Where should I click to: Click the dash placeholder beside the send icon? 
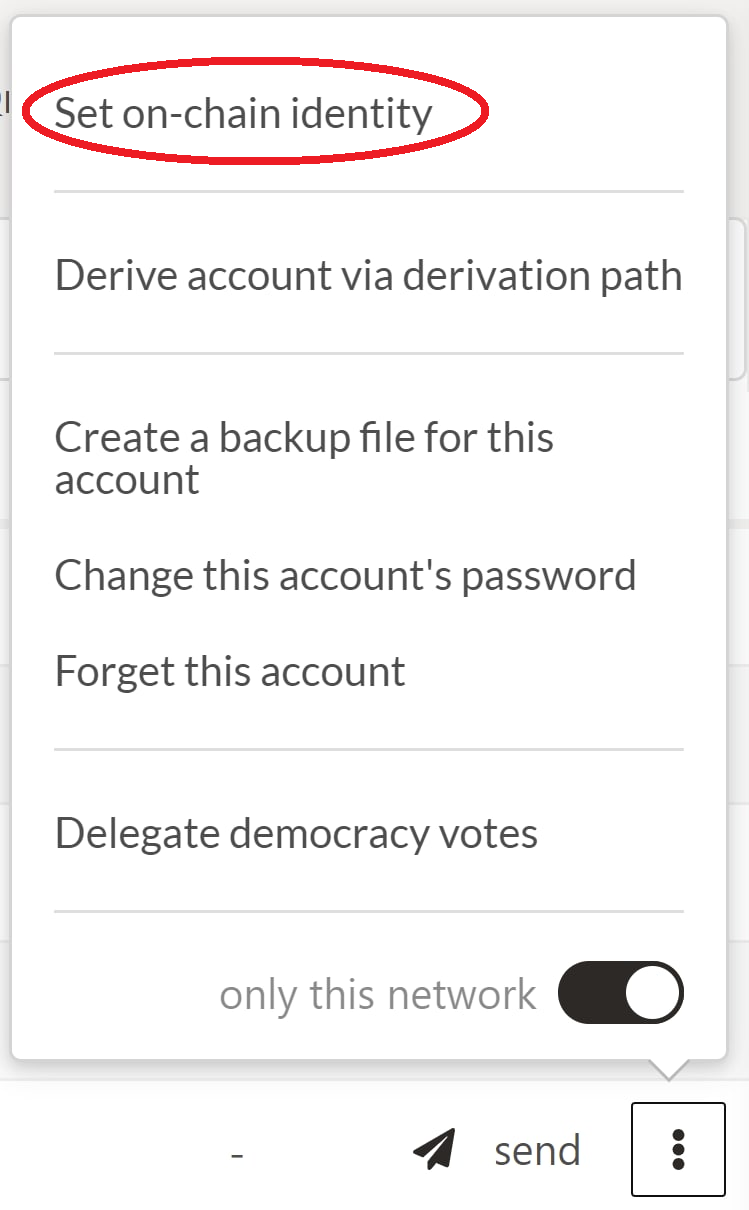pyautogui.click(x=237, y=1153)
